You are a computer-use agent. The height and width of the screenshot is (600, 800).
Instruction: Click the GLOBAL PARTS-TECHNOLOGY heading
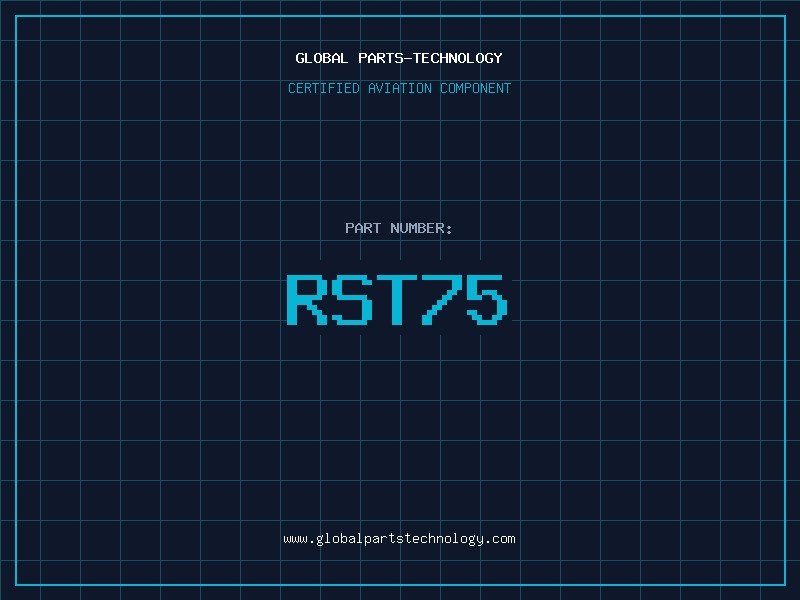click(x=399, y=58)
